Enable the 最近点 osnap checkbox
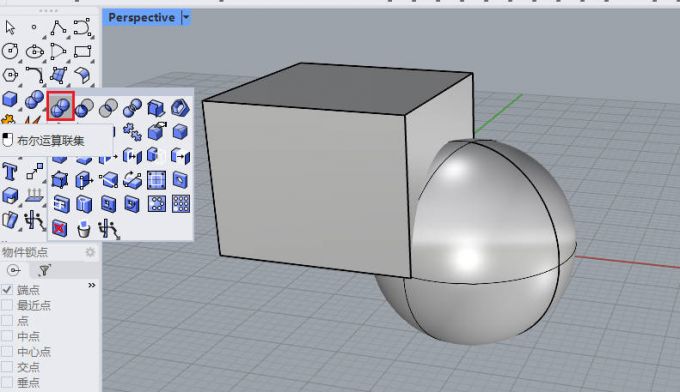The height and width of the screenshot is (392, 680). (7, 305)
